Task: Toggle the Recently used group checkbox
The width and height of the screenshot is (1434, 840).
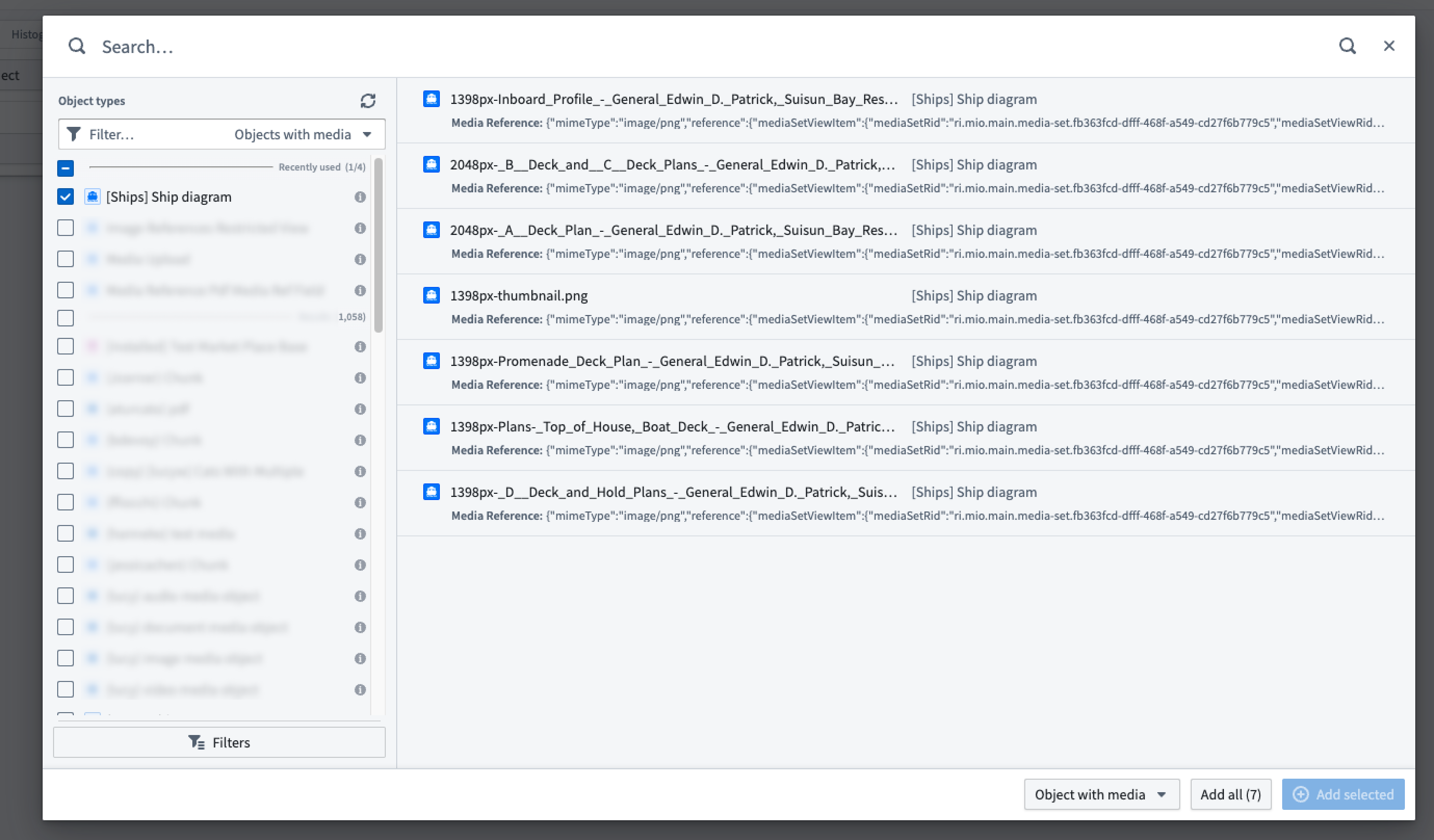Action: pos(66,168)
